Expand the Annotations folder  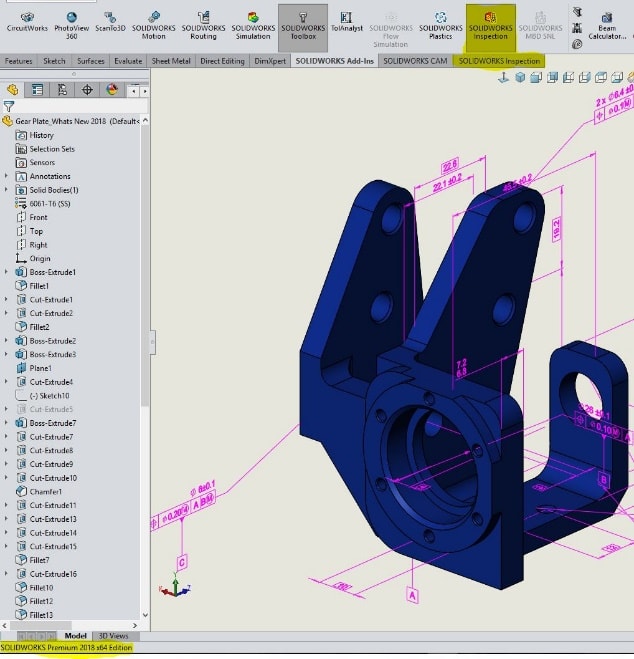pos(6,176)
